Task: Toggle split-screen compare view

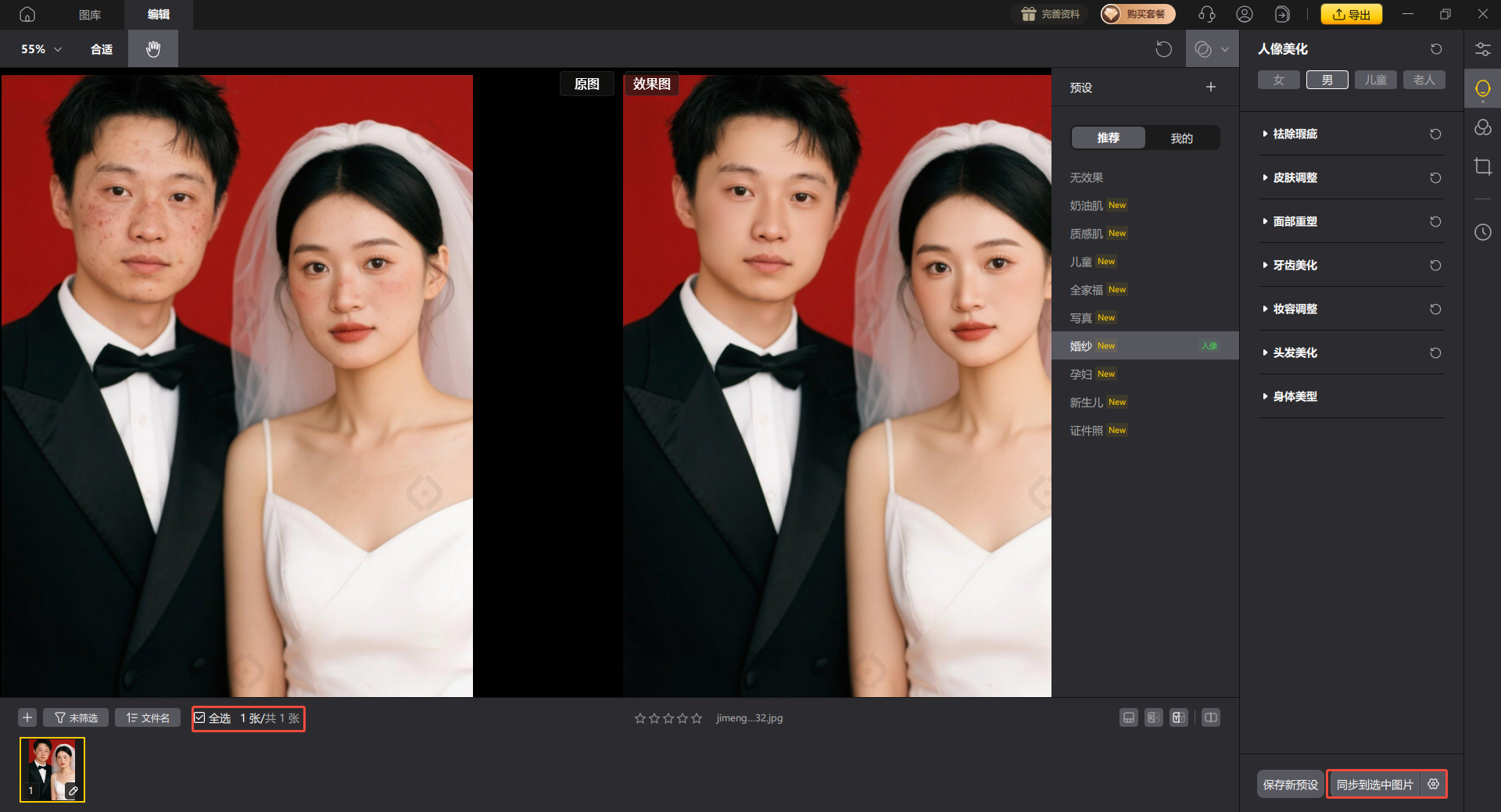Action: tap(1211, 717)
